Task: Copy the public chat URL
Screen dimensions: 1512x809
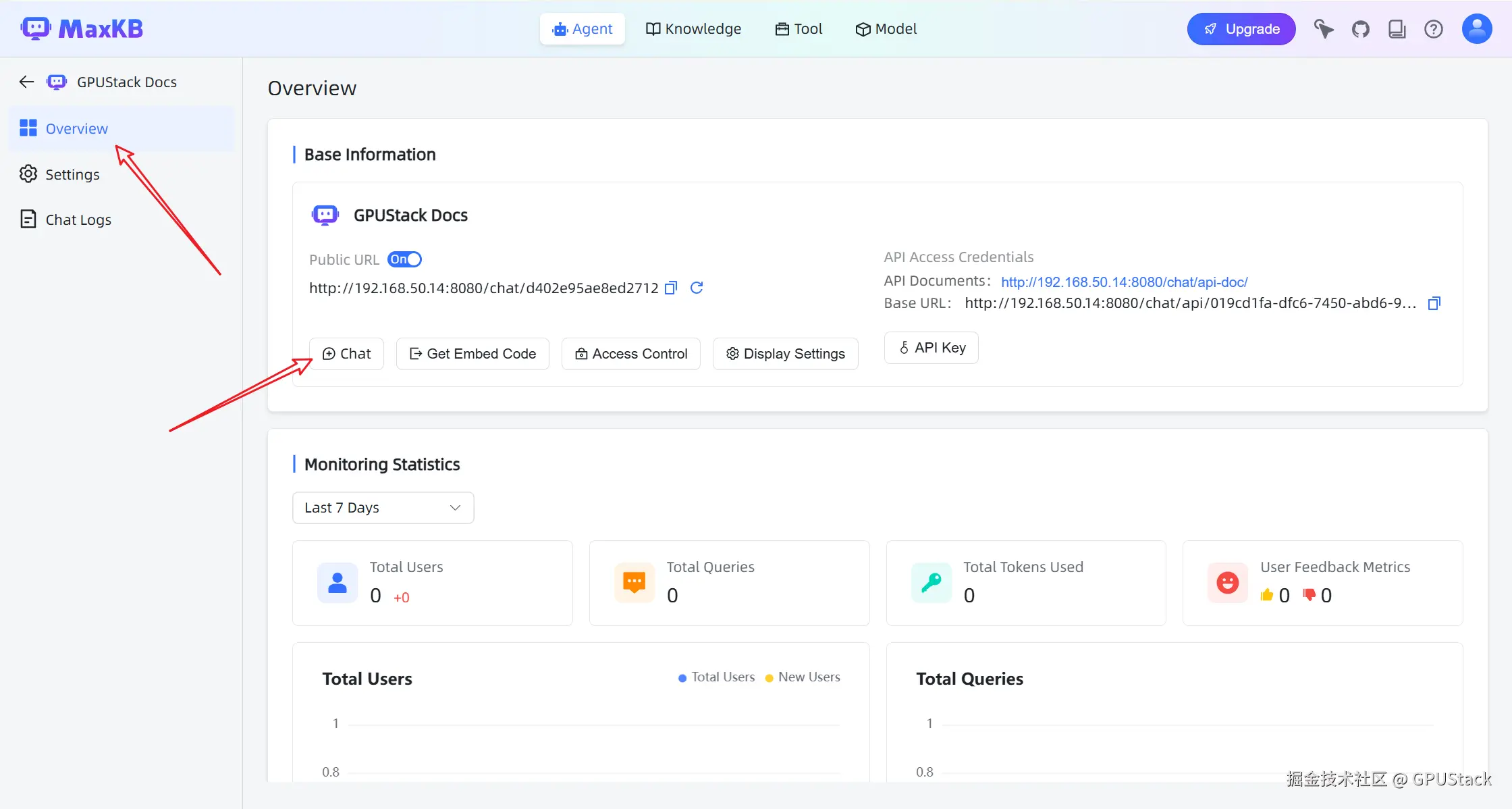Action: tap(671, 288)
